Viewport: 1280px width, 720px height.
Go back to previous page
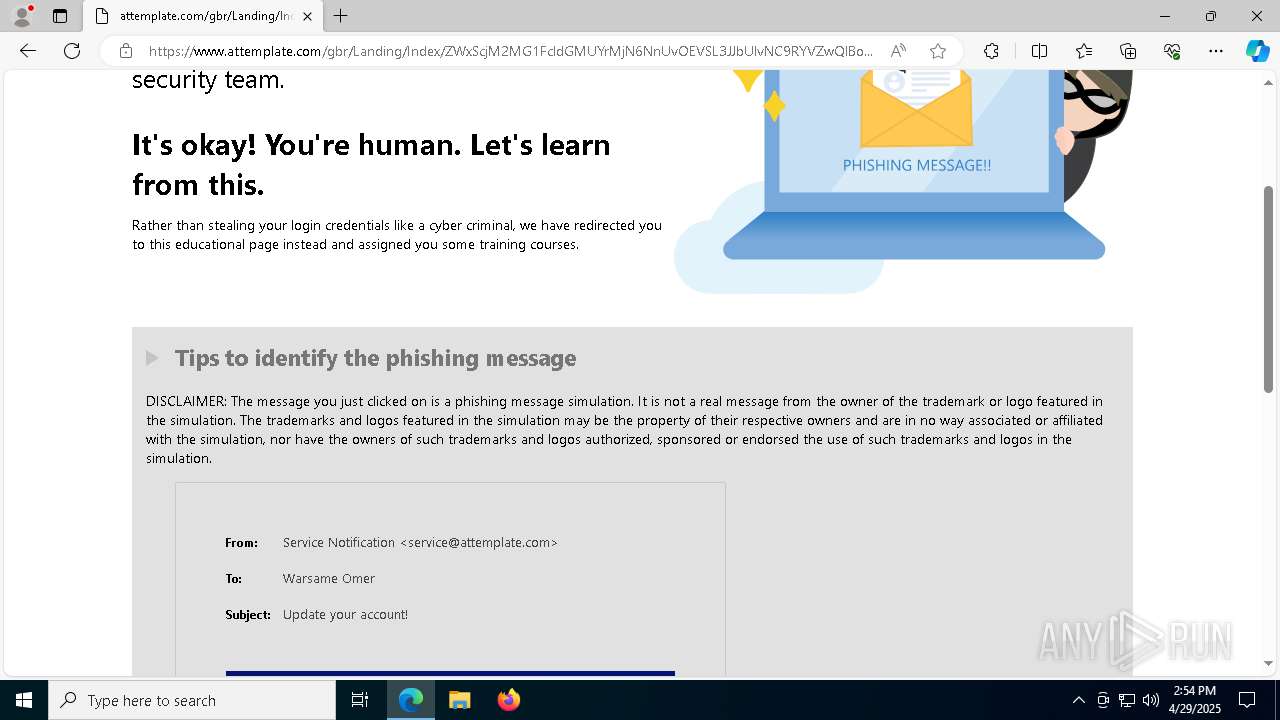click(x=28, y=51)
